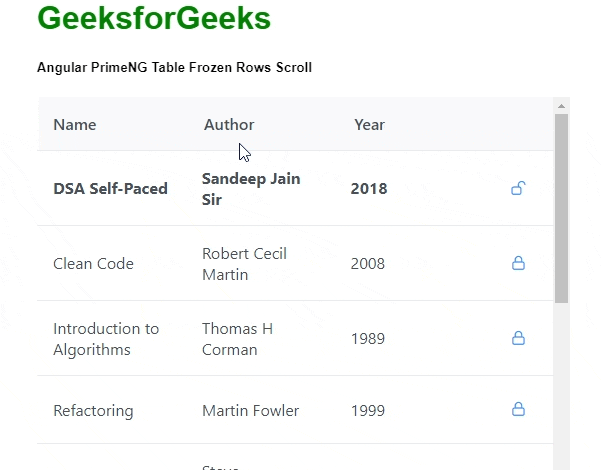Click the Name column header
The width and height of the screenshot is (601, 470).
pyautogui.click(x=75, y=125)
